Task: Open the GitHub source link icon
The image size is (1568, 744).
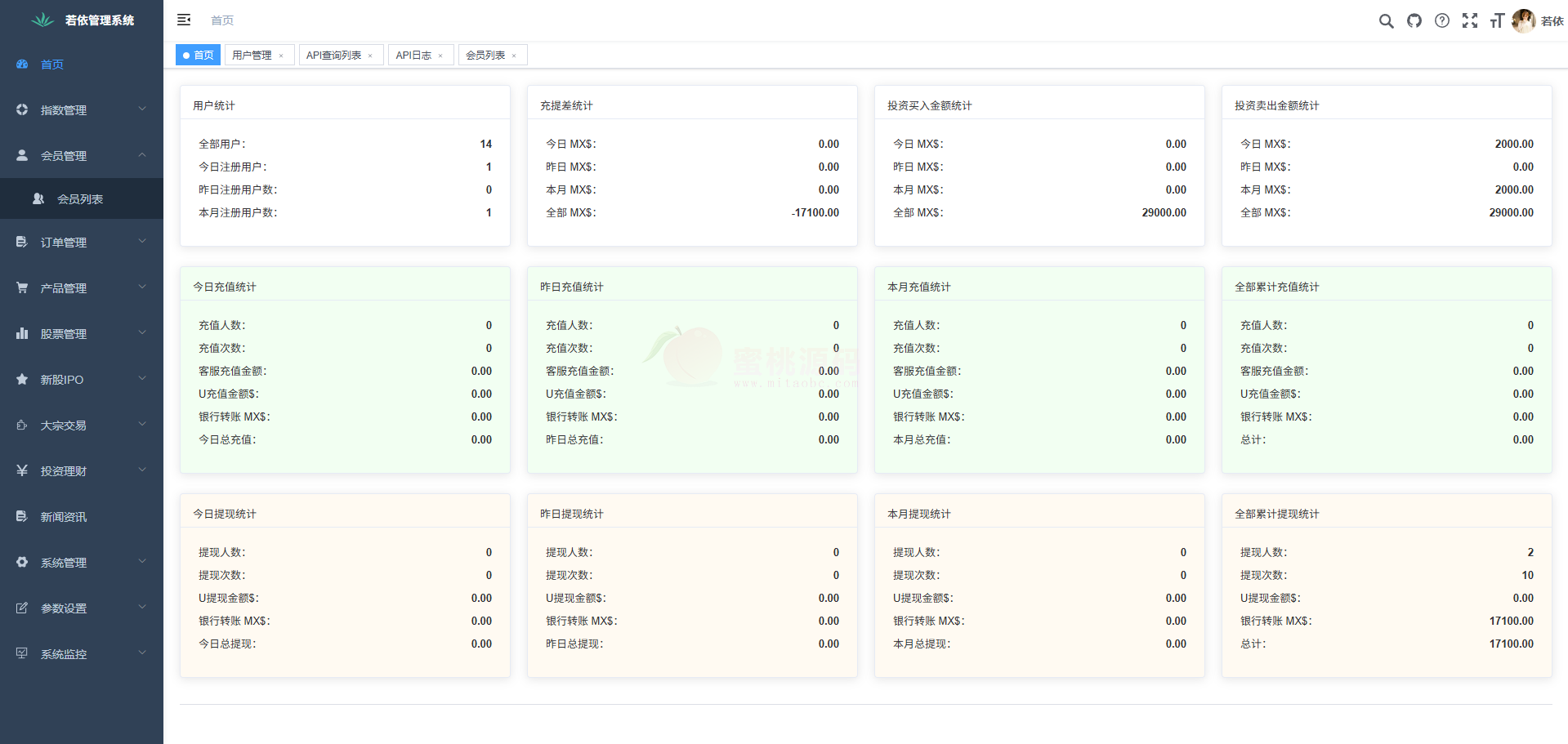Action: coord(1414,21)
